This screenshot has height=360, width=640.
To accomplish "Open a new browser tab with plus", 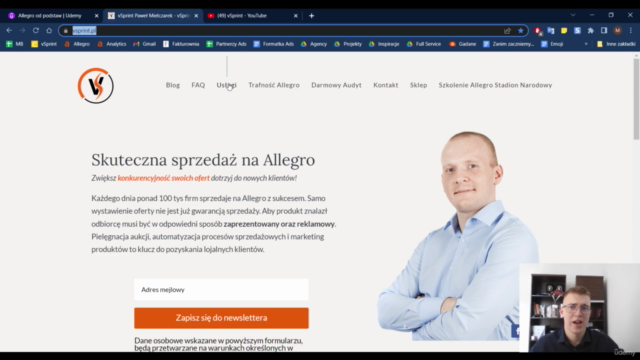I will point(311,16).
